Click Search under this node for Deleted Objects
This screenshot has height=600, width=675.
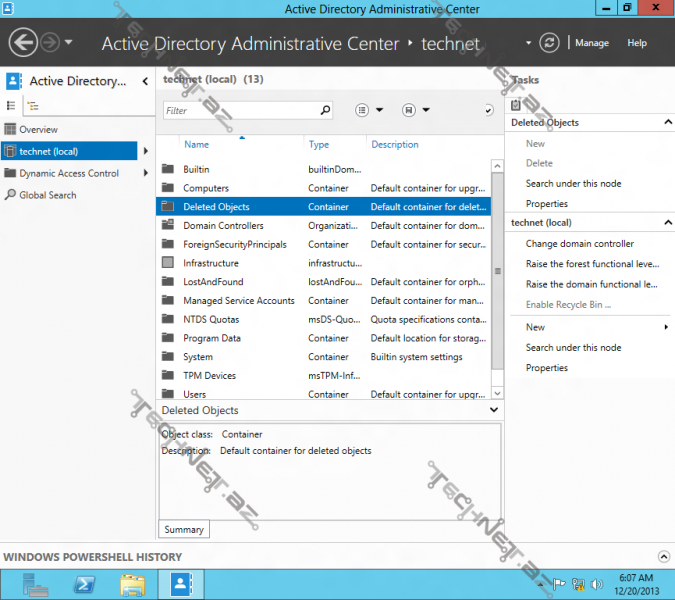click(x=573, y=183)
